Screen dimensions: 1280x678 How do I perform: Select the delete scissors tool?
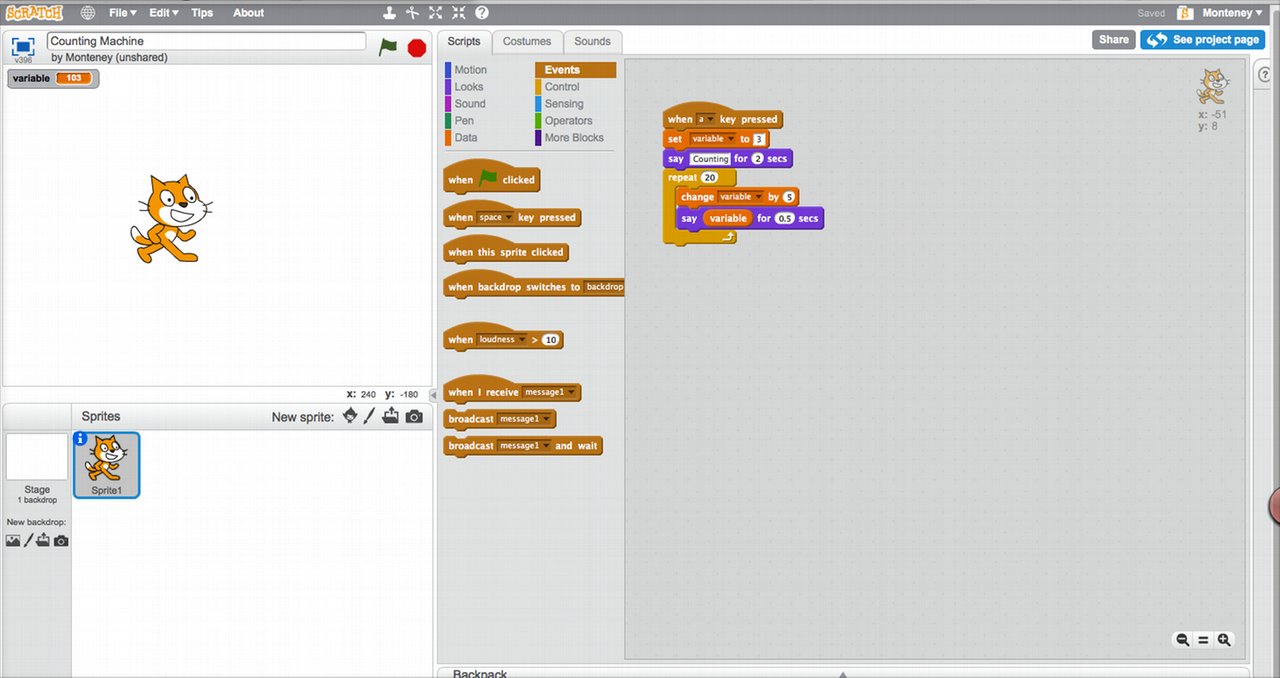coord(413,13)
